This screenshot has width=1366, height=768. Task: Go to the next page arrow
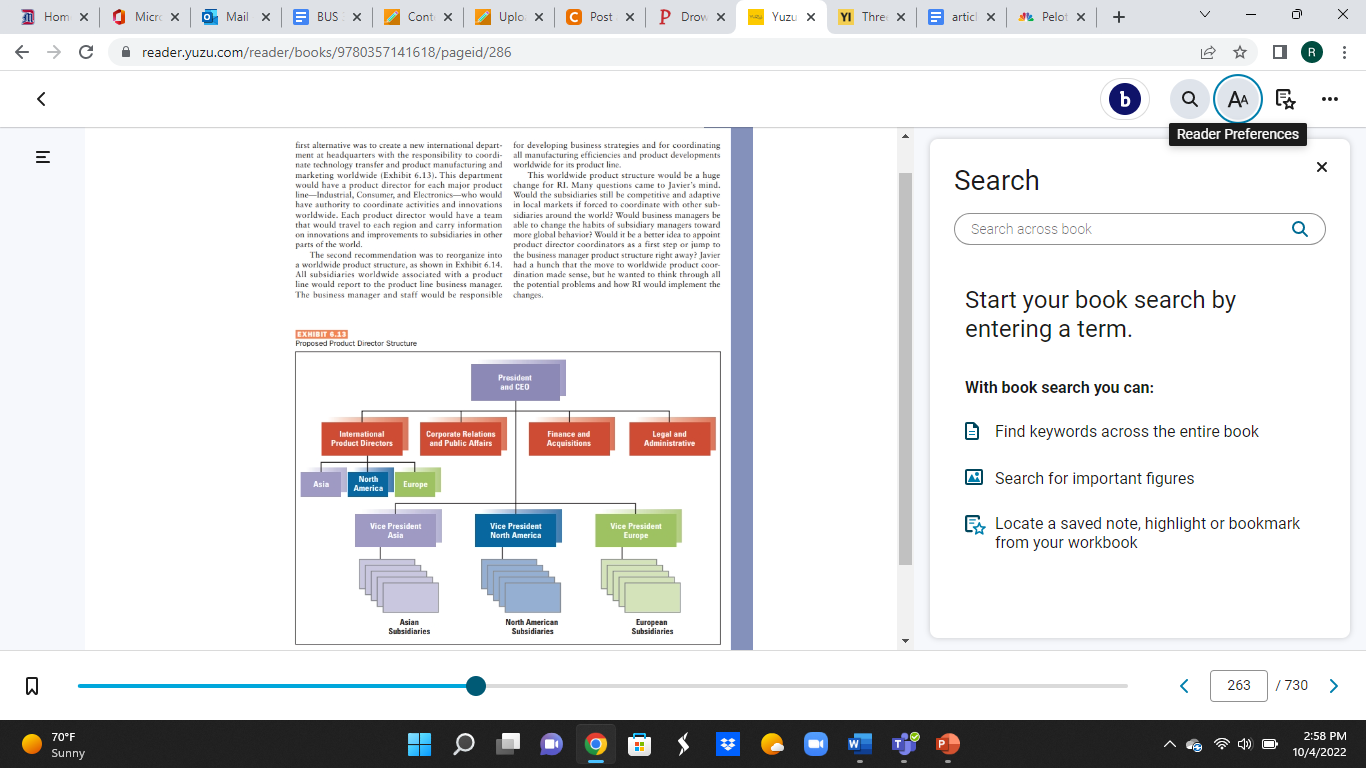point(1333,686)
